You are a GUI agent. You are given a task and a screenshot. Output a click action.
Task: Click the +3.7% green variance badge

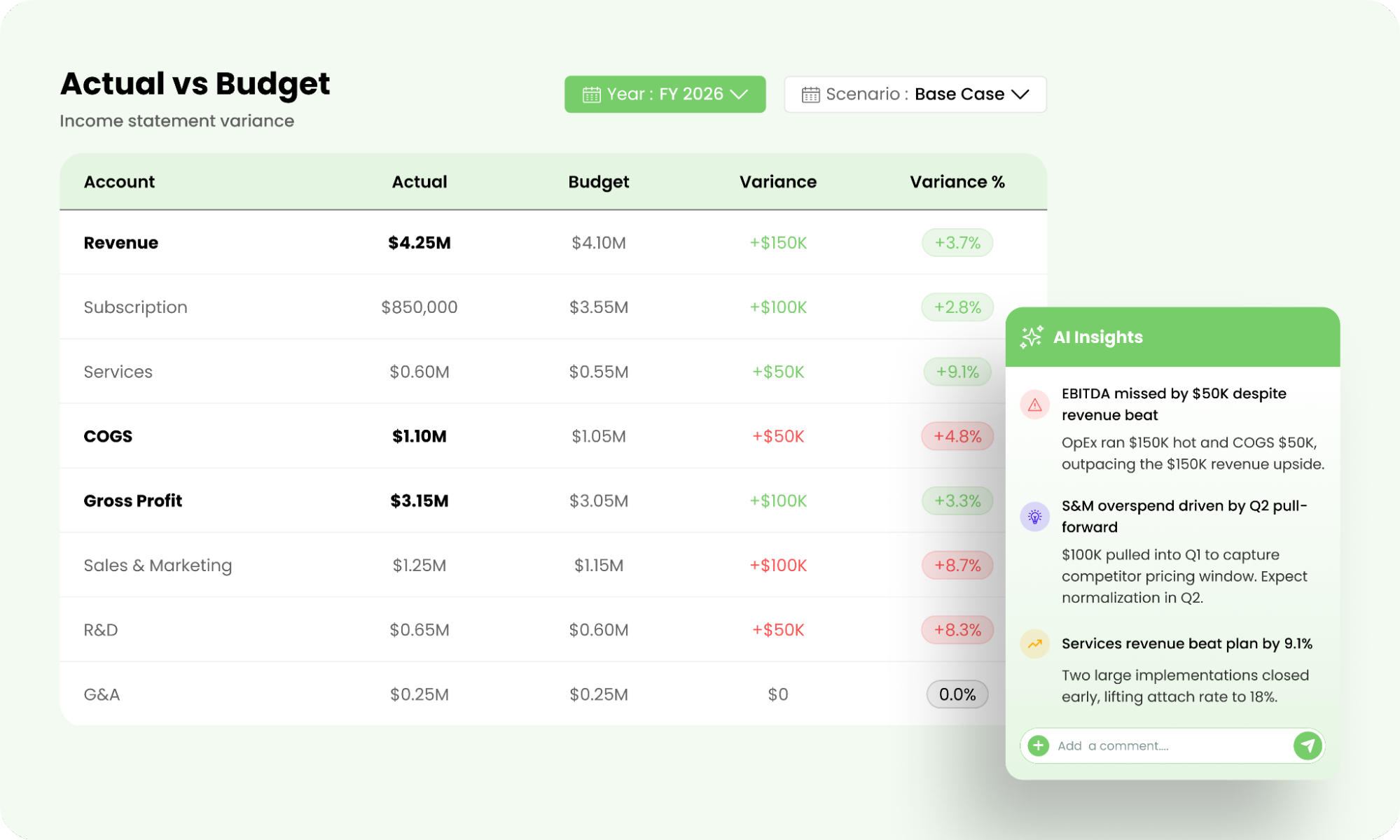(x=957, y=243)
